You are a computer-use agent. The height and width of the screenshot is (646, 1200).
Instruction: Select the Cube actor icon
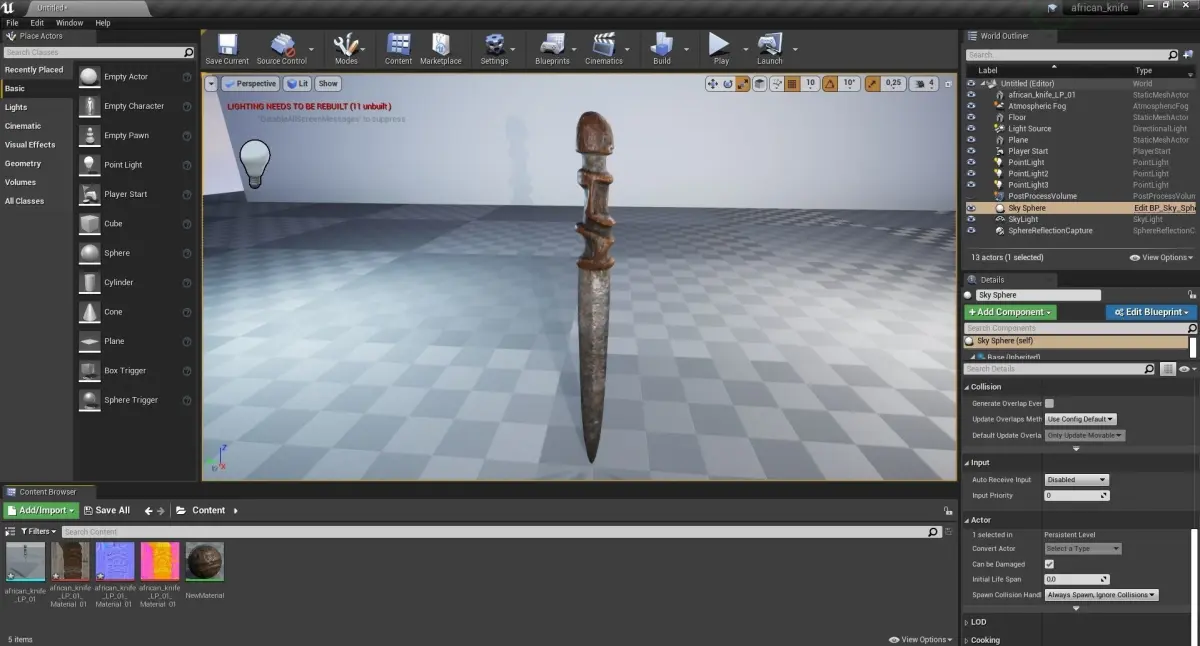tap(89, 224)
